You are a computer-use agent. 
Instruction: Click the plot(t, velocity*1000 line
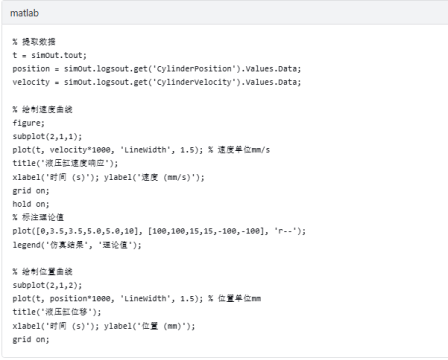[141, 150]
